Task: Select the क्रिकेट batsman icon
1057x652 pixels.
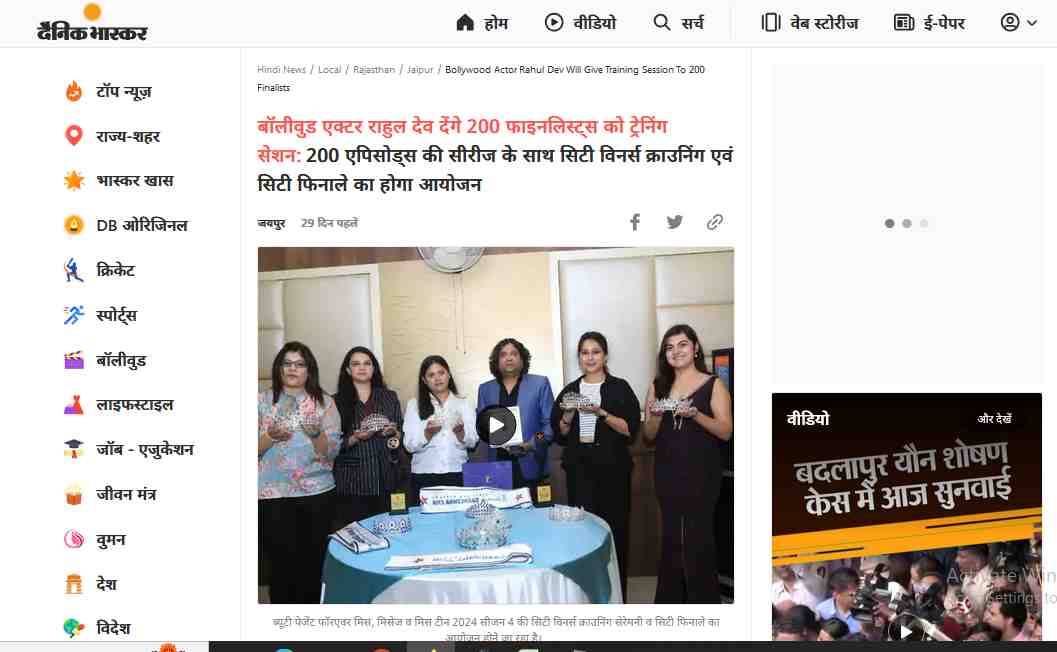Action: (74, 270)
